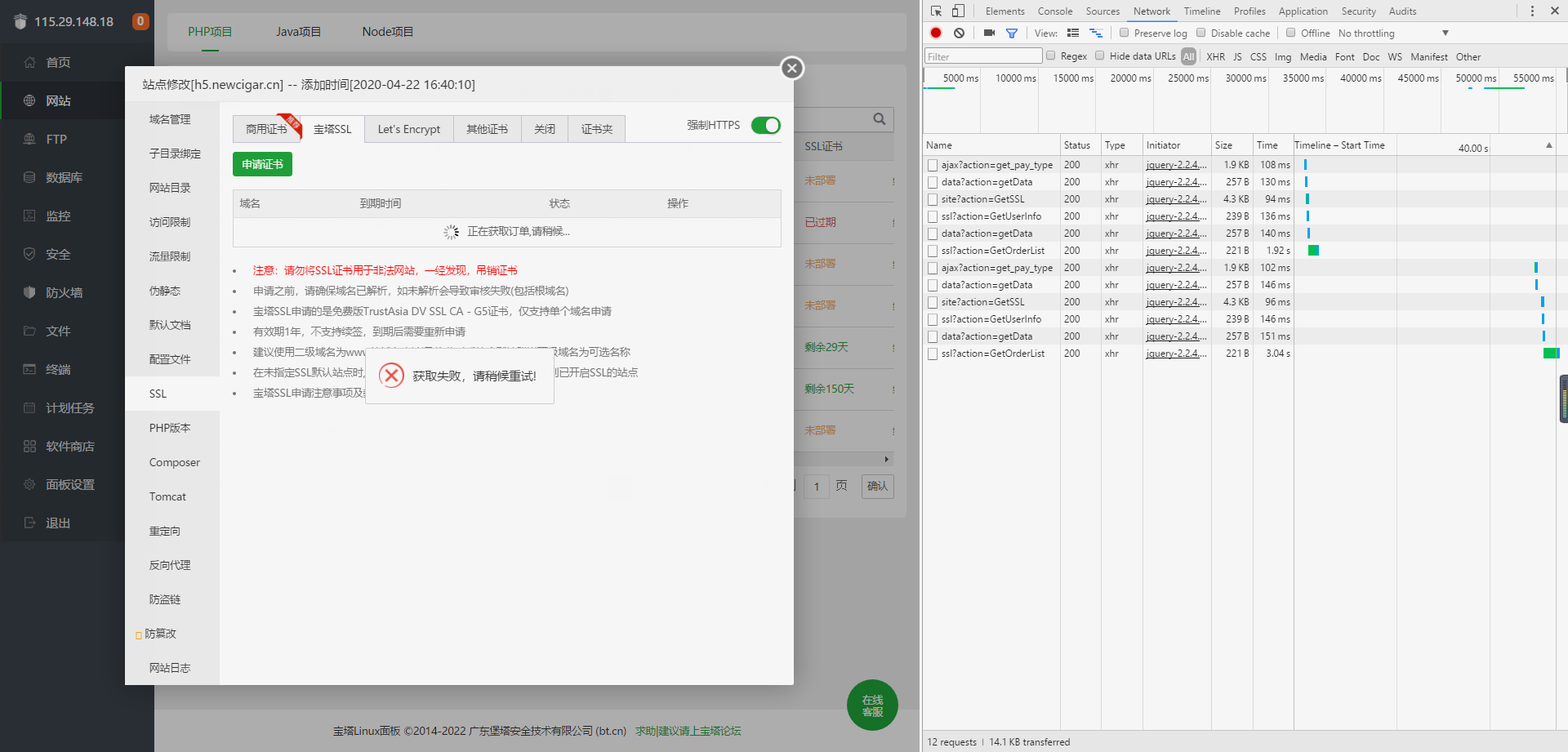Open the Java项目 tab
The height and width of the screenshot is (752, 1568).
(x=298, y=32)
